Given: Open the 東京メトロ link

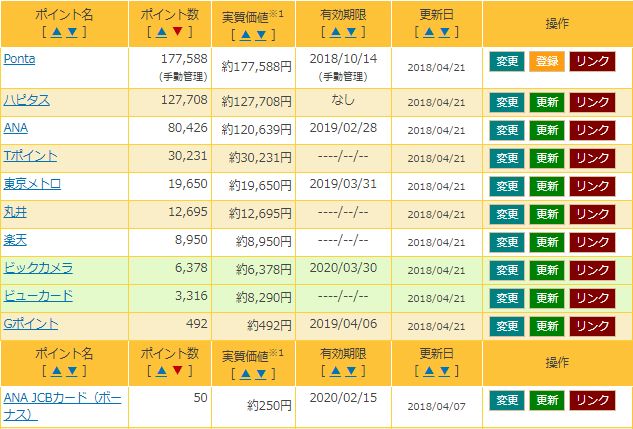Looking at the screenshot, I should [32, 184].
